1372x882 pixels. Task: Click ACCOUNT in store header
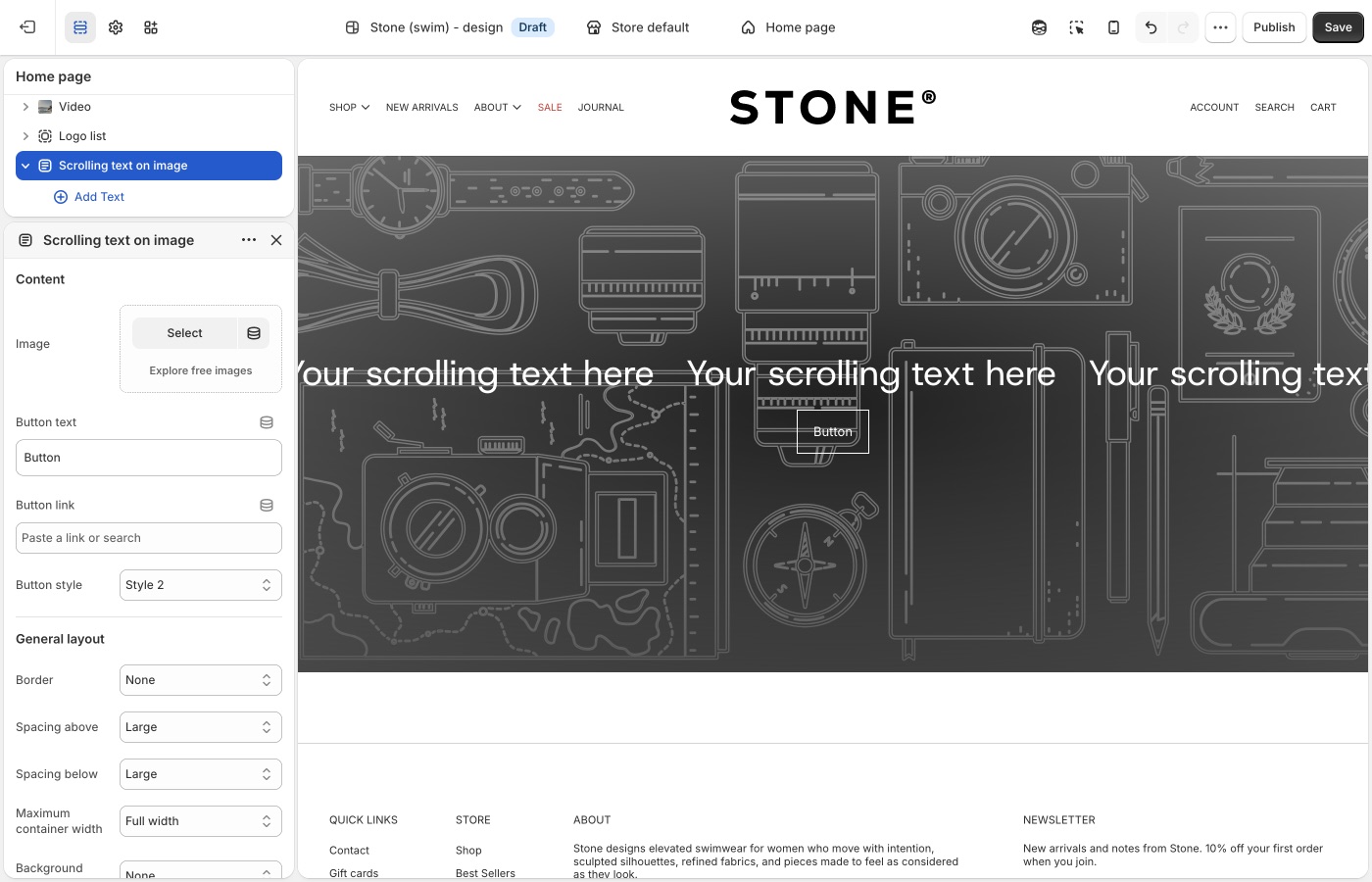[1214, 108]
